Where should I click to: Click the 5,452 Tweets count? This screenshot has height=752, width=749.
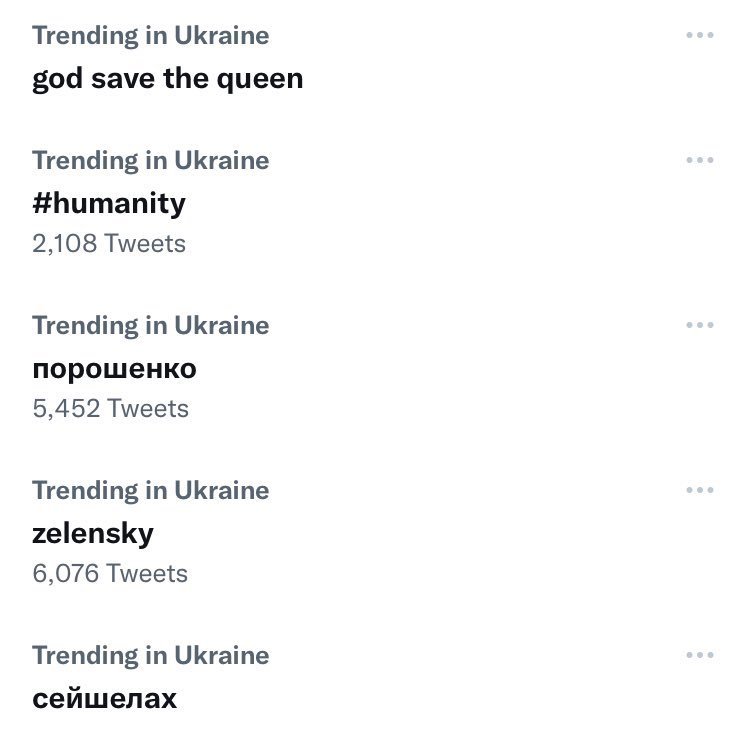[110, 408]
